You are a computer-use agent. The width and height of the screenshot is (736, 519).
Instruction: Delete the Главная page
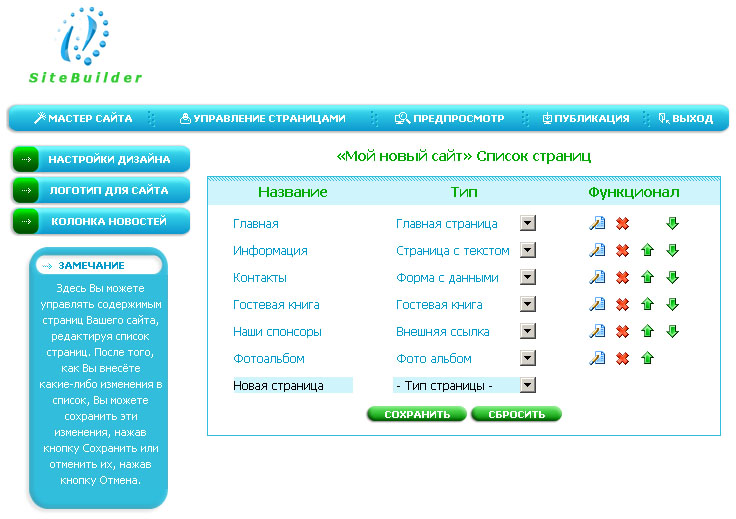click(622, 224)
